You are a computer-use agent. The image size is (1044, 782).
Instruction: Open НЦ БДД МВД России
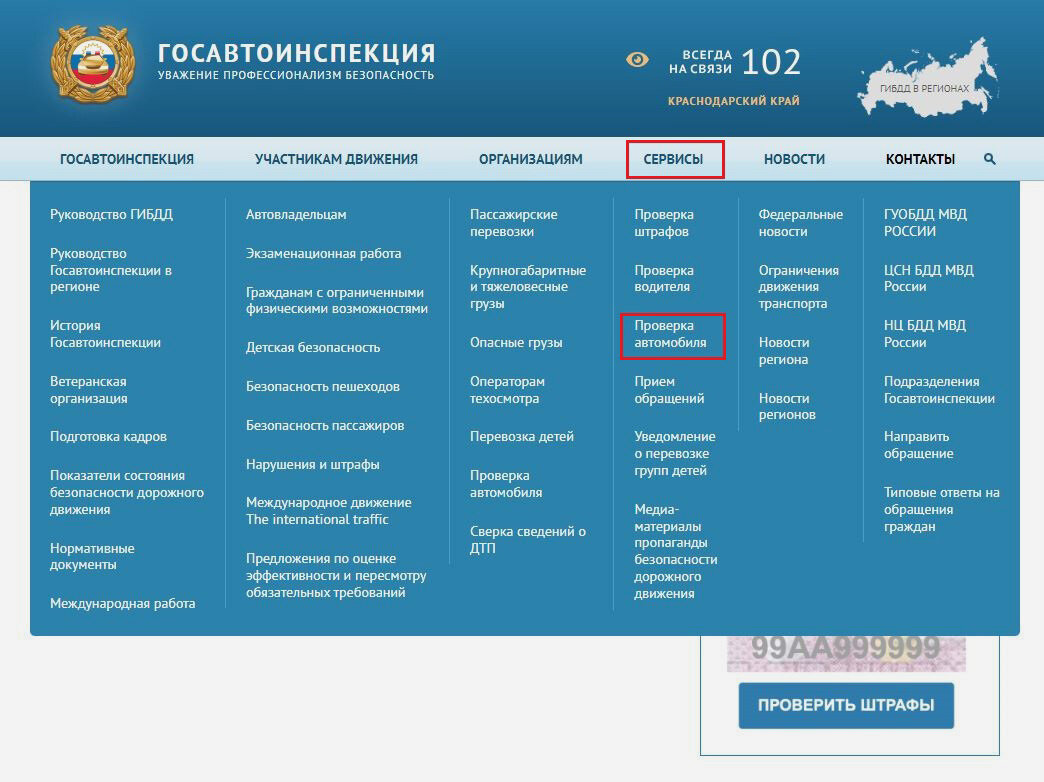click(925, 334)
